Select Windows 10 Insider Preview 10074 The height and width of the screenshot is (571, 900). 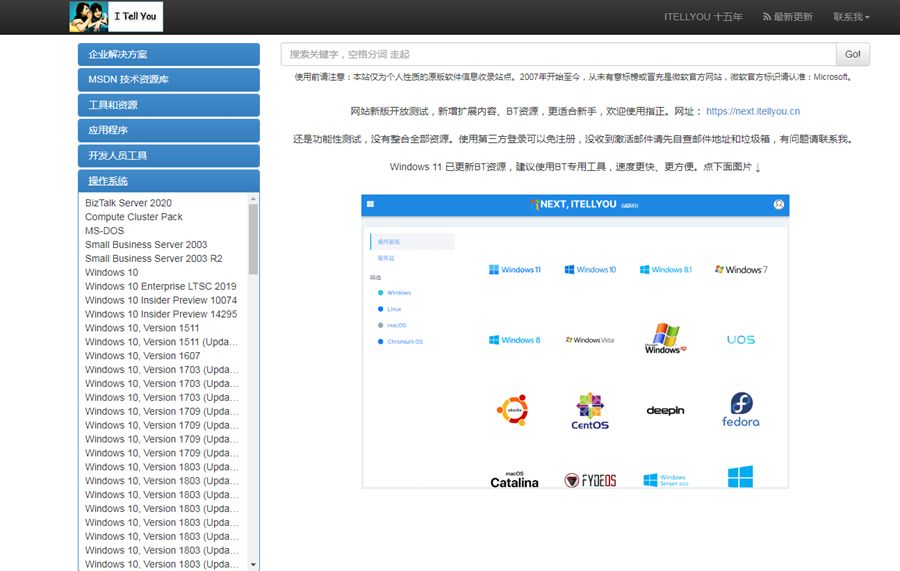(x=161, y=300)
